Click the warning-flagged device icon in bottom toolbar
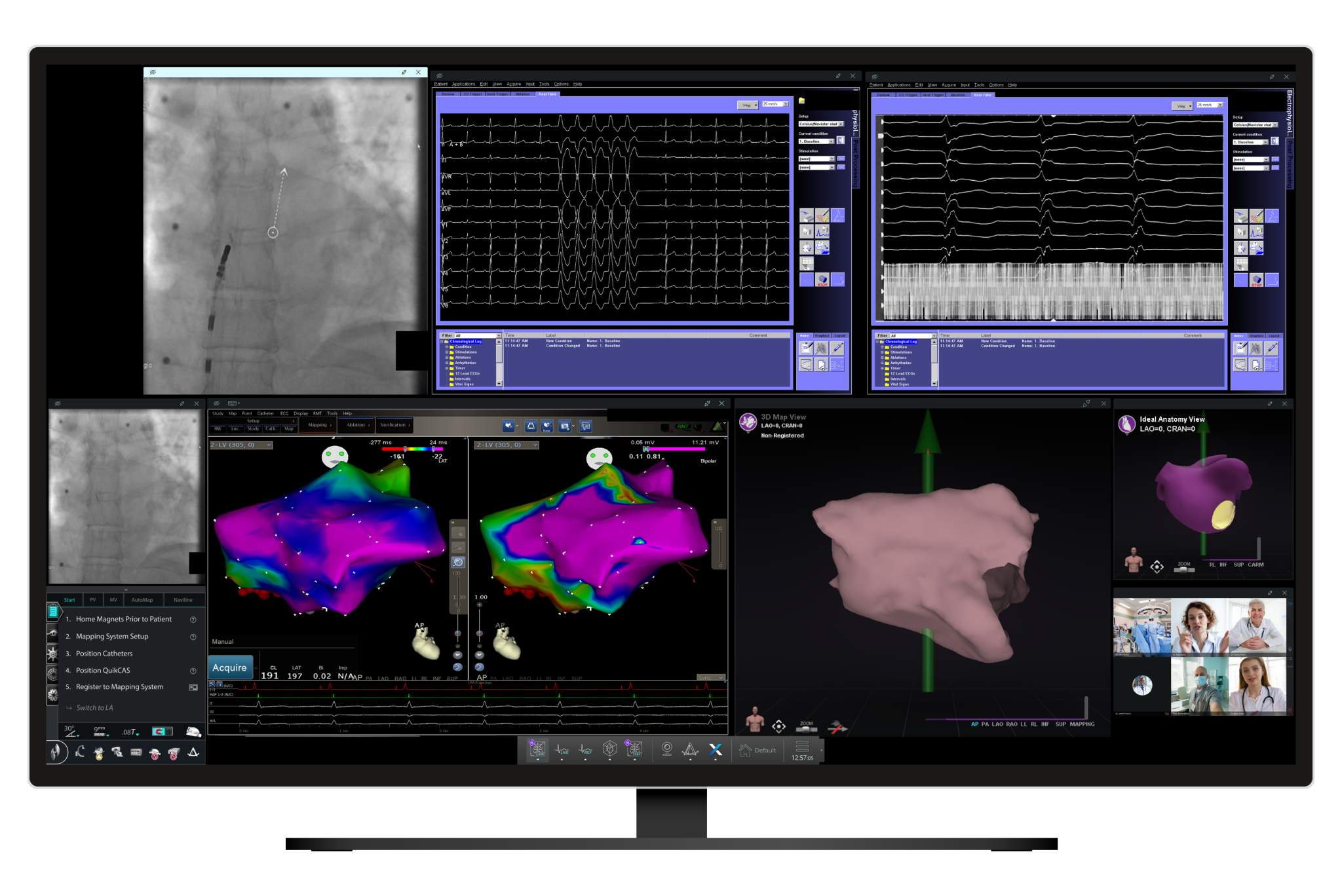The height and width of the screenshot is (896, 1342). pyautogui.click(x=98, y=753)
